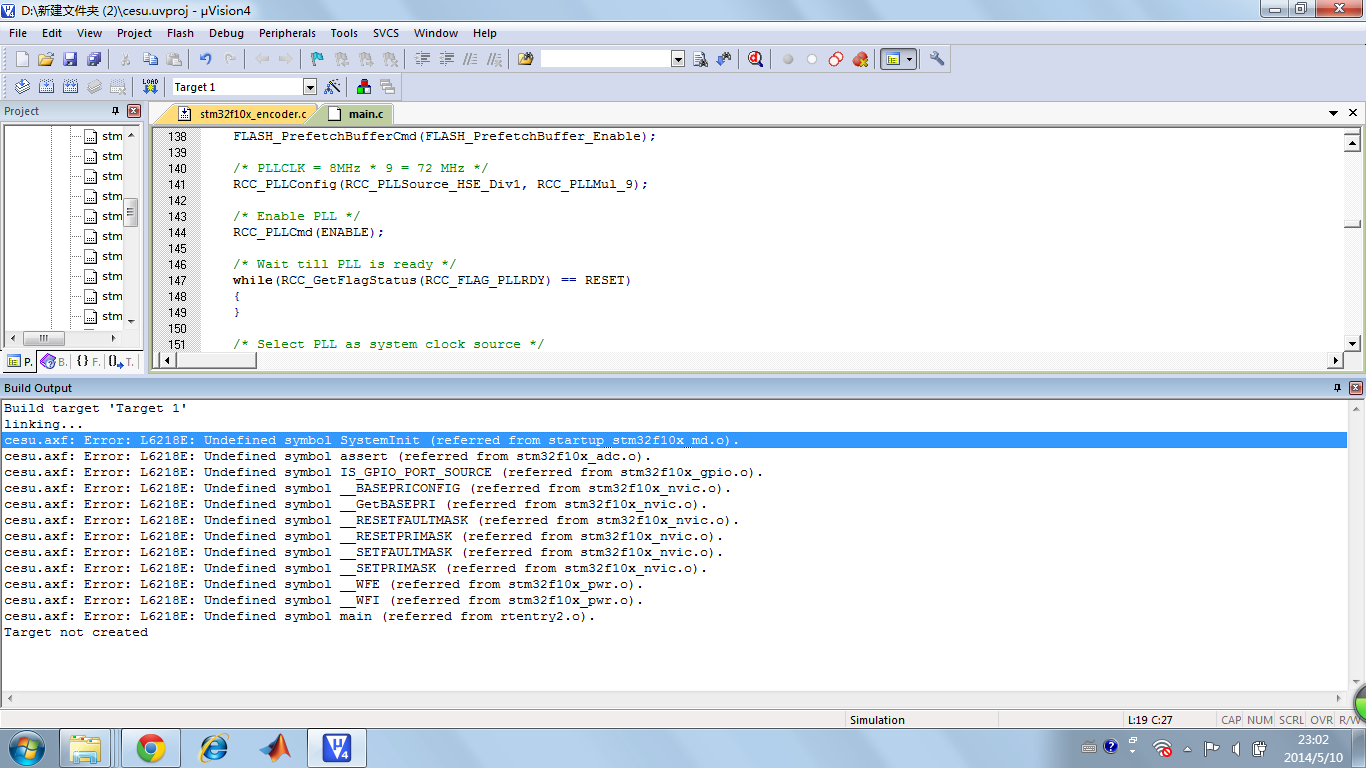This screenshot has height=768, width=1366.
Task: Open the Peripherals menu
Action: [287, 33]
